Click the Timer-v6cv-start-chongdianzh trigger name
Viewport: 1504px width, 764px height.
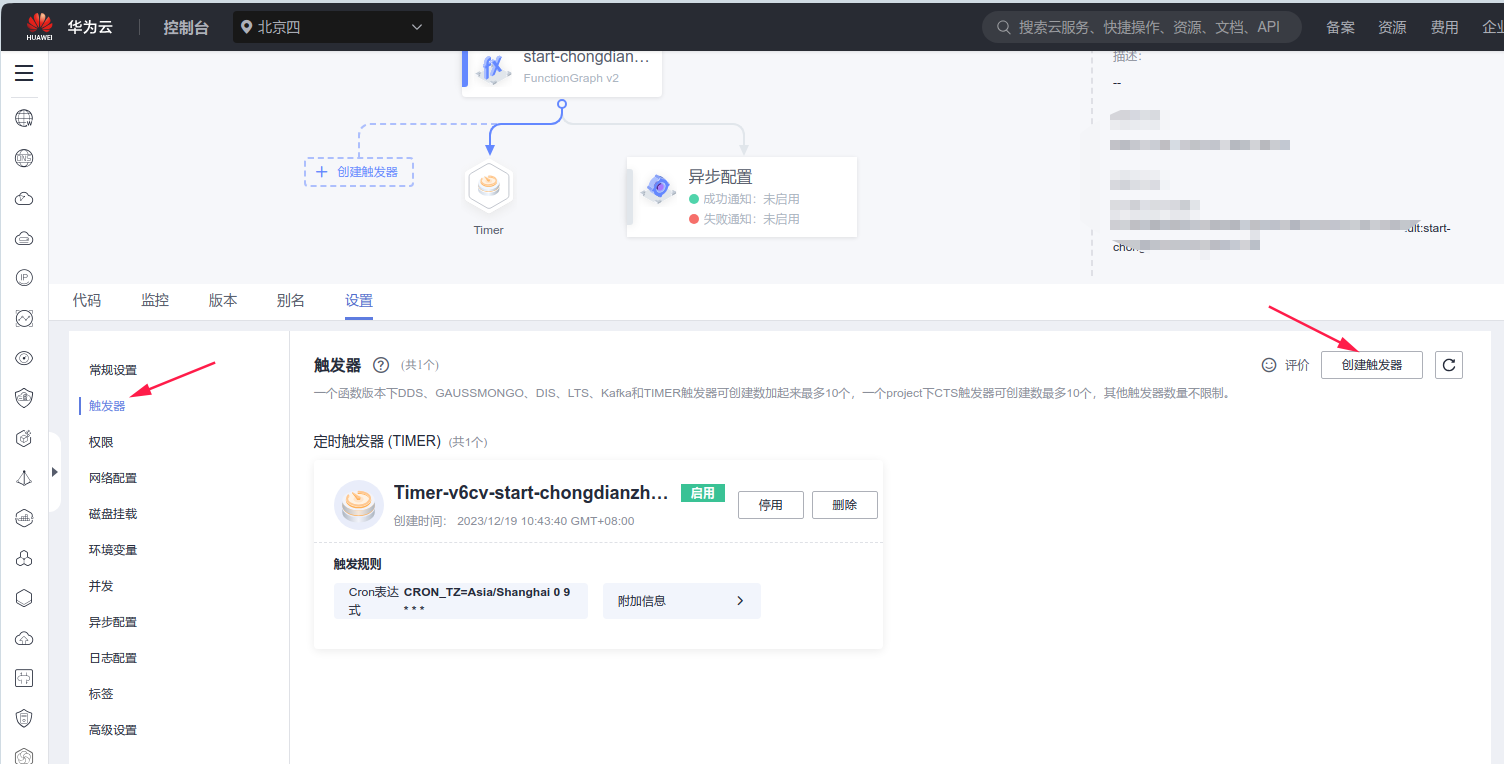pyautogui.click(x=530, y=492)
